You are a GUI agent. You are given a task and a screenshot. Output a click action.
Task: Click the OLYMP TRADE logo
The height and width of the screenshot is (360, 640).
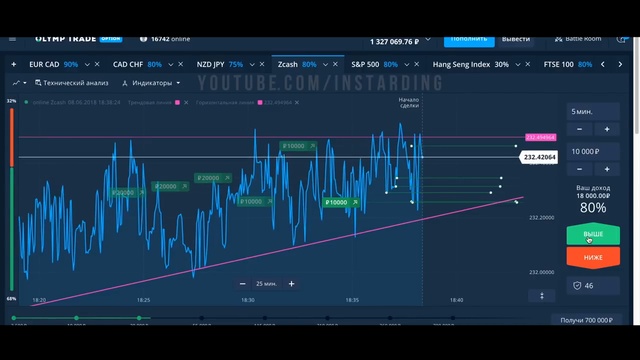click(x=66, y=39)
